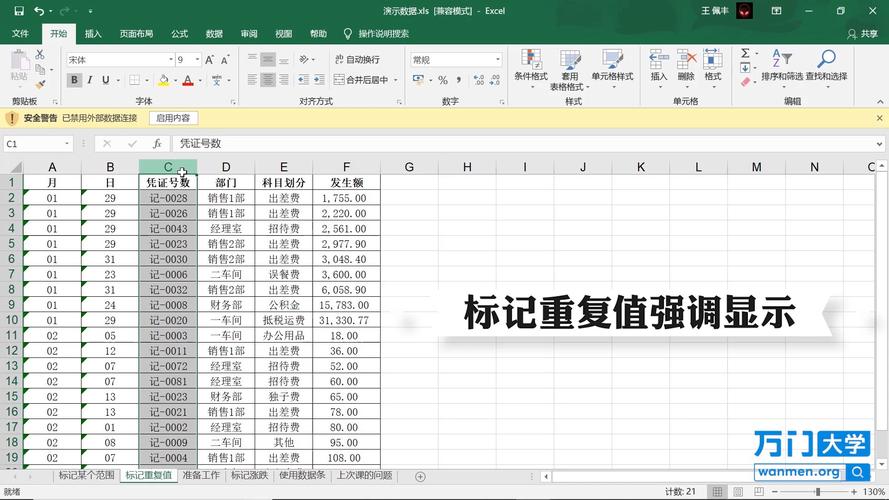The width and height of the screenshot is (889, 500).
Task: Select the 使用数据条 sheet tab
Action: pos(302,476)
